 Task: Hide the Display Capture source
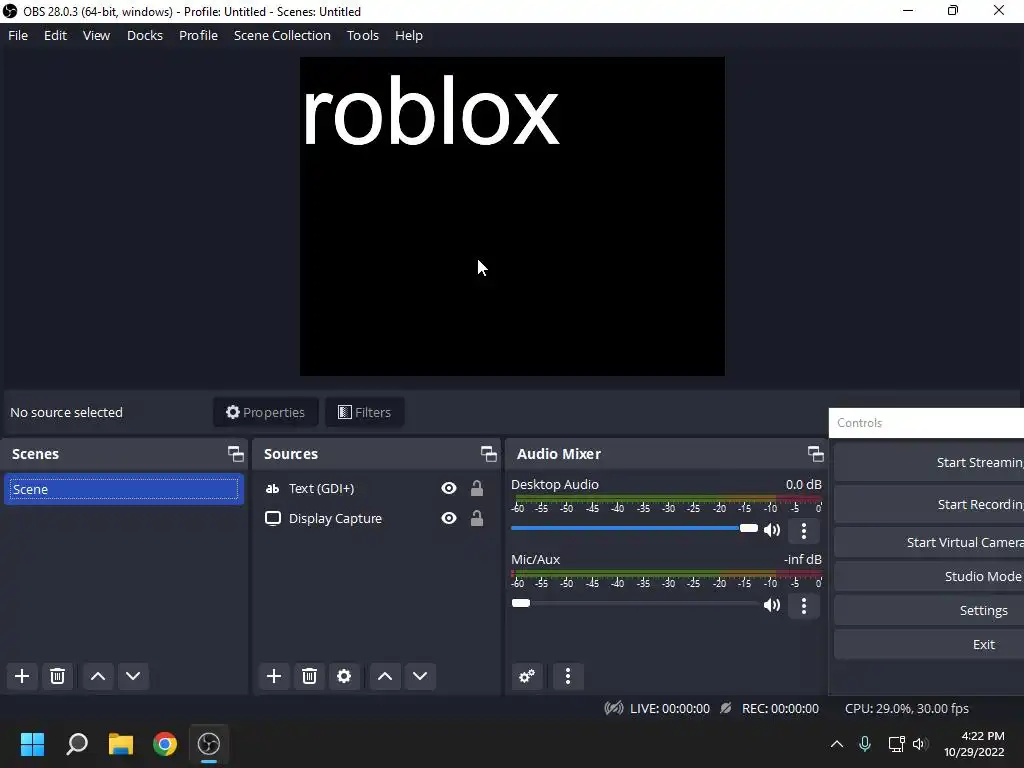pos(449,519)
